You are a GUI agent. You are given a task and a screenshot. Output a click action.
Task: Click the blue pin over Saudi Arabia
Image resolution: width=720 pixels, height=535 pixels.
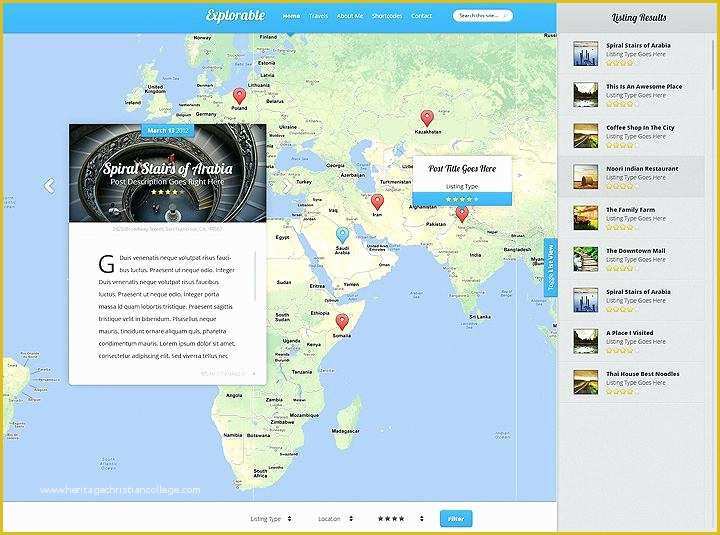pos(342,235)
